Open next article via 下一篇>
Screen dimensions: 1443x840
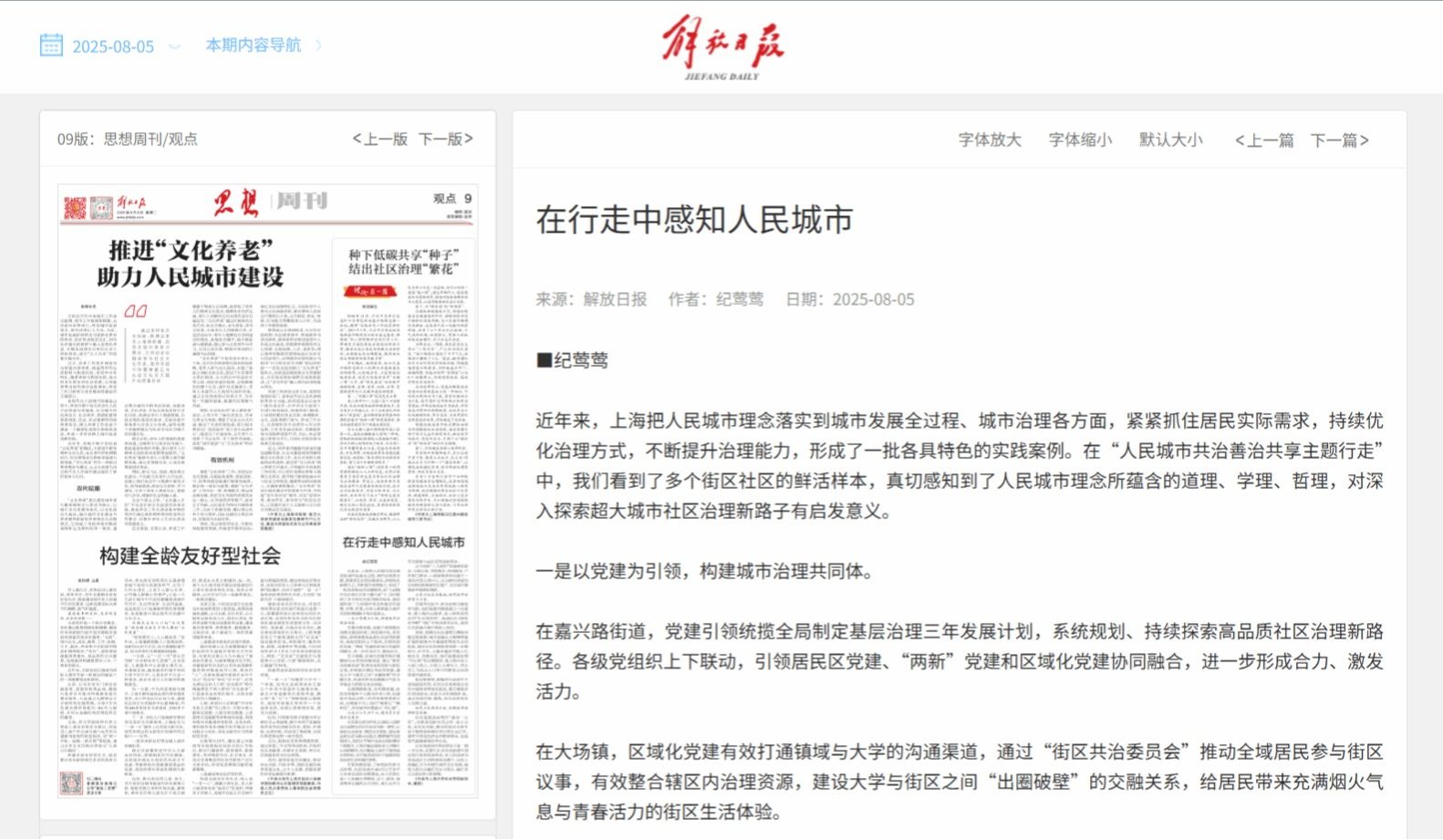[1340, 140]
